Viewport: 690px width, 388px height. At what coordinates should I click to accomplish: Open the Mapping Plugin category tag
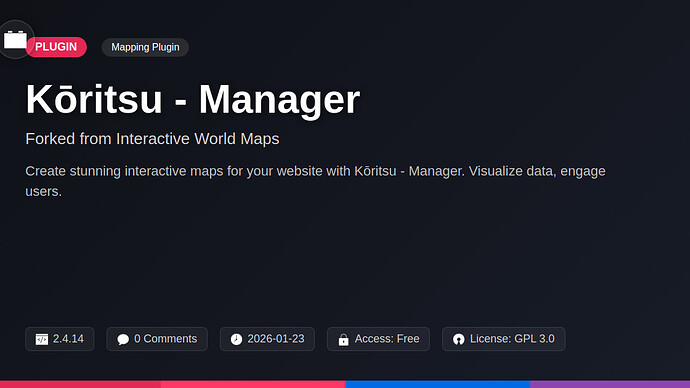tap(145, 47)
